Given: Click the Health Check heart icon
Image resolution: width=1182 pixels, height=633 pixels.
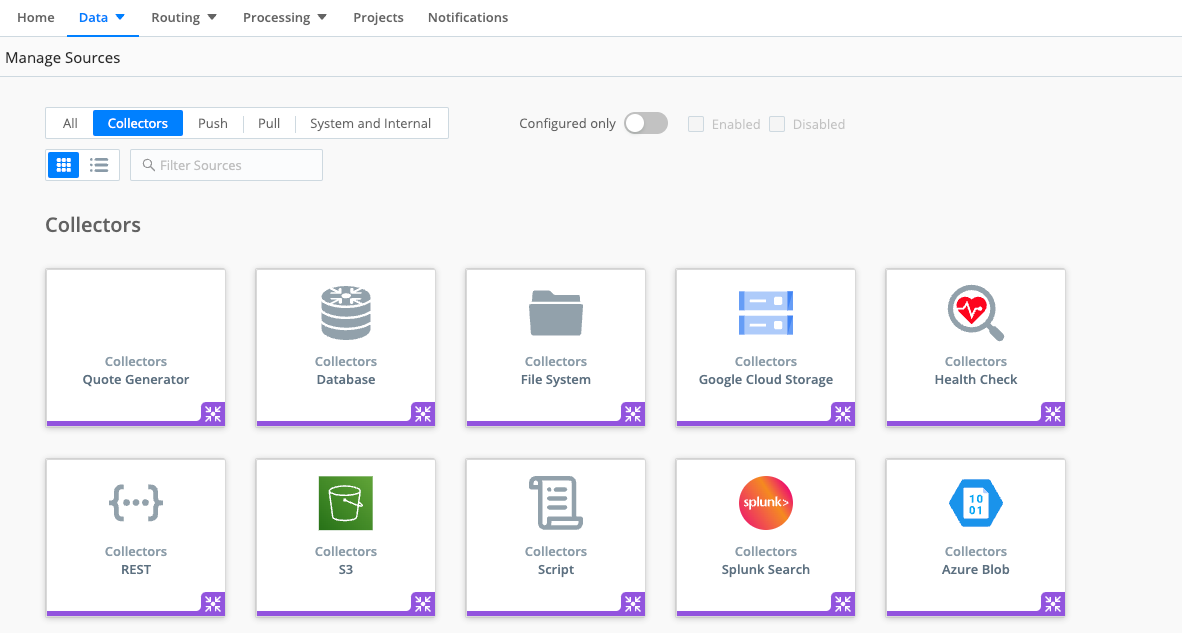Looking at the screenshot, I should point(975,313).
